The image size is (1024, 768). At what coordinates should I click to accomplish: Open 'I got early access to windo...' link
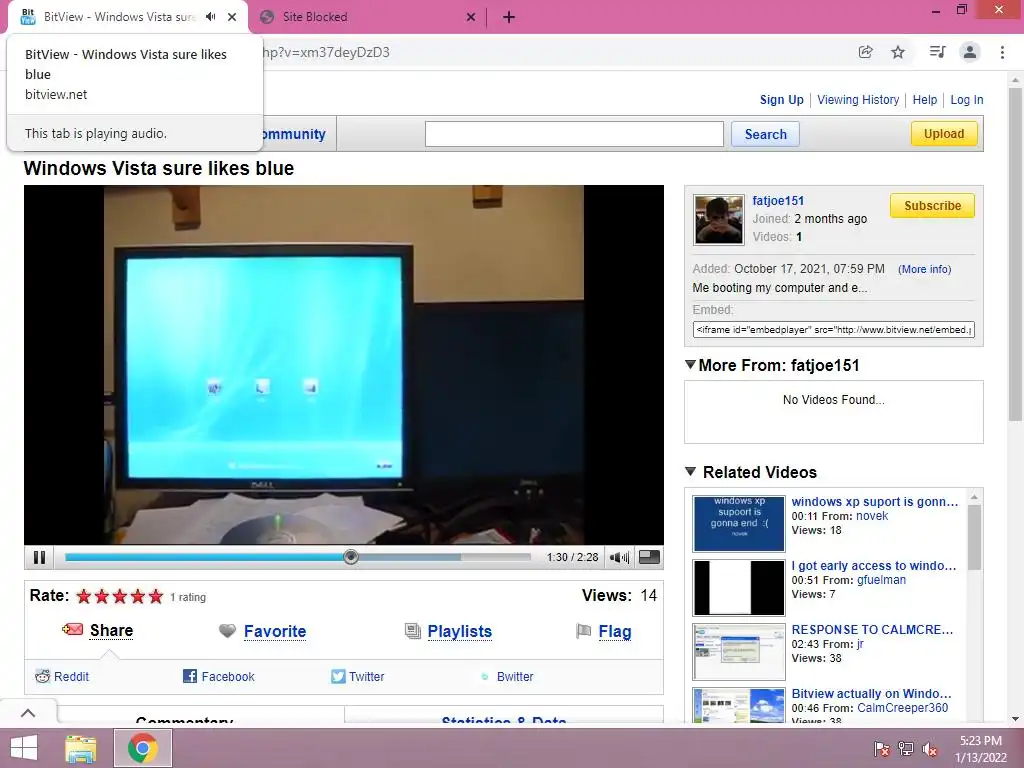(x=873, y=566)
